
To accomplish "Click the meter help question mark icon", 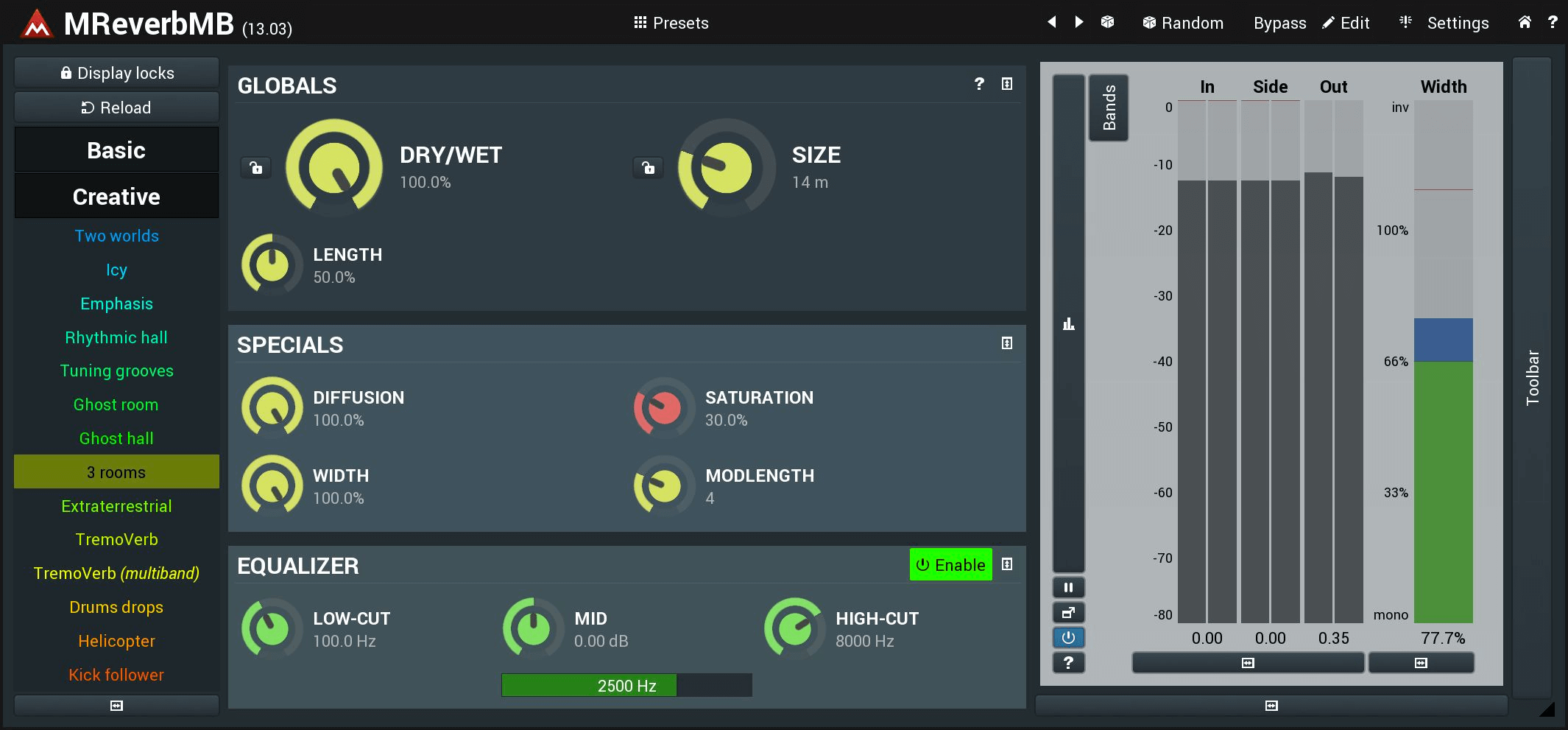I will [1068, 663].
